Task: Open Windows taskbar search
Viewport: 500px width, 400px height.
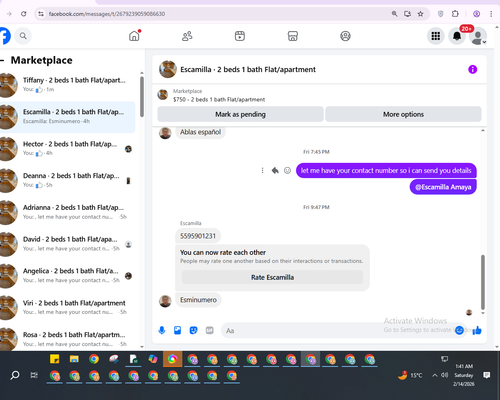Action: point(15,375)
